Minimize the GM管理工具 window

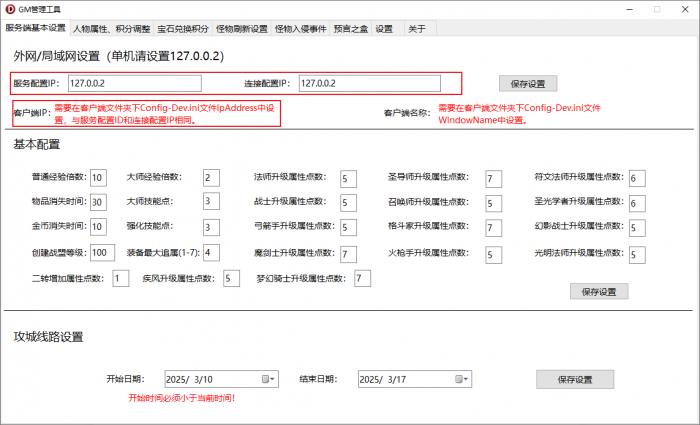pyautogui.click(x=630, y=9)
